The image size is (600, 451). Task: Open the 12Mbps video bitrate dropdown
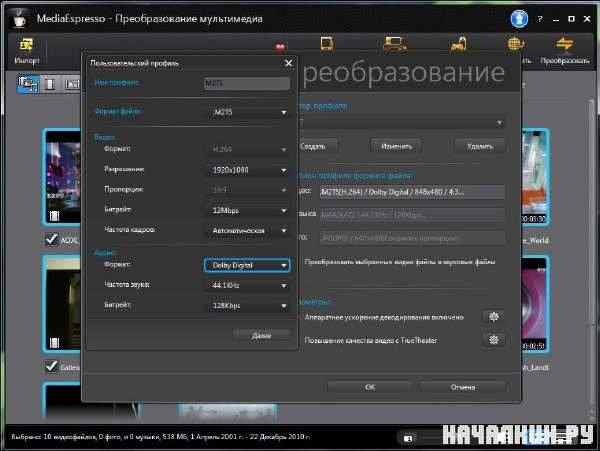248,210
